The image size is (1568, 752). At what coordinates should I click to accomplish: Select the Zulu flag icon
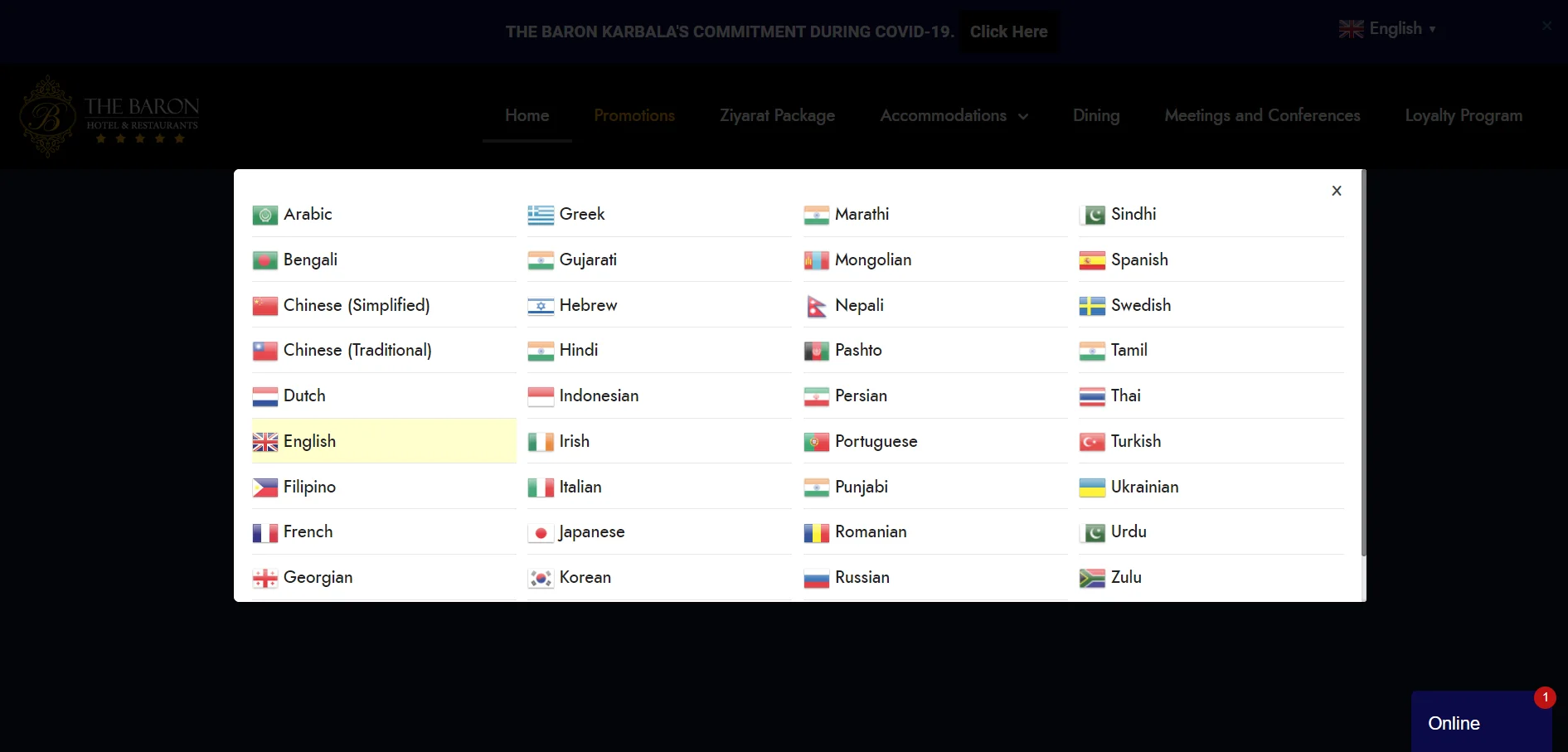point(1092,579)
